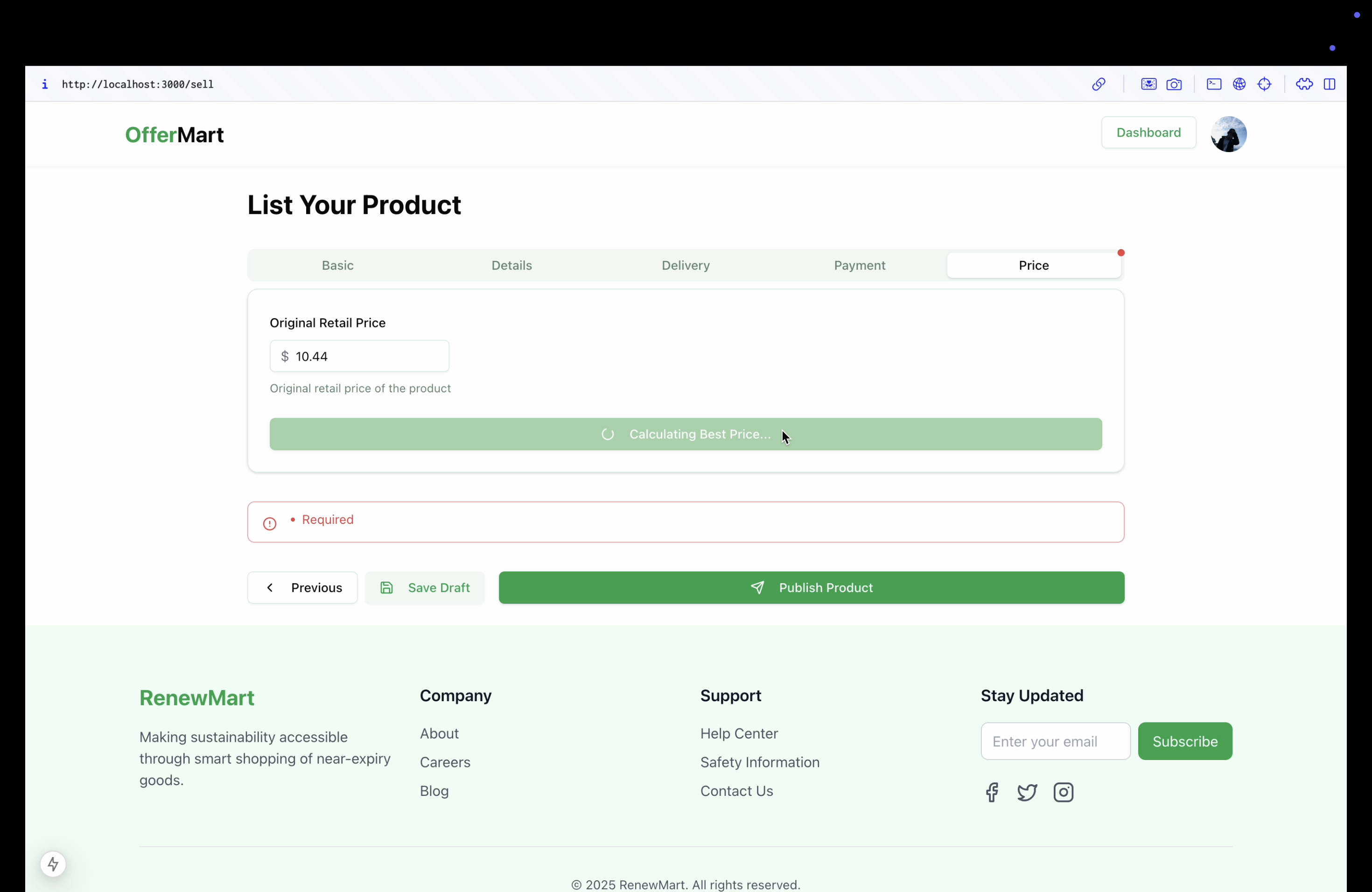The height and width of the screenshot is (892, 1372).
Task: Click the Publish Product button
Action: [x=811, y=588]
